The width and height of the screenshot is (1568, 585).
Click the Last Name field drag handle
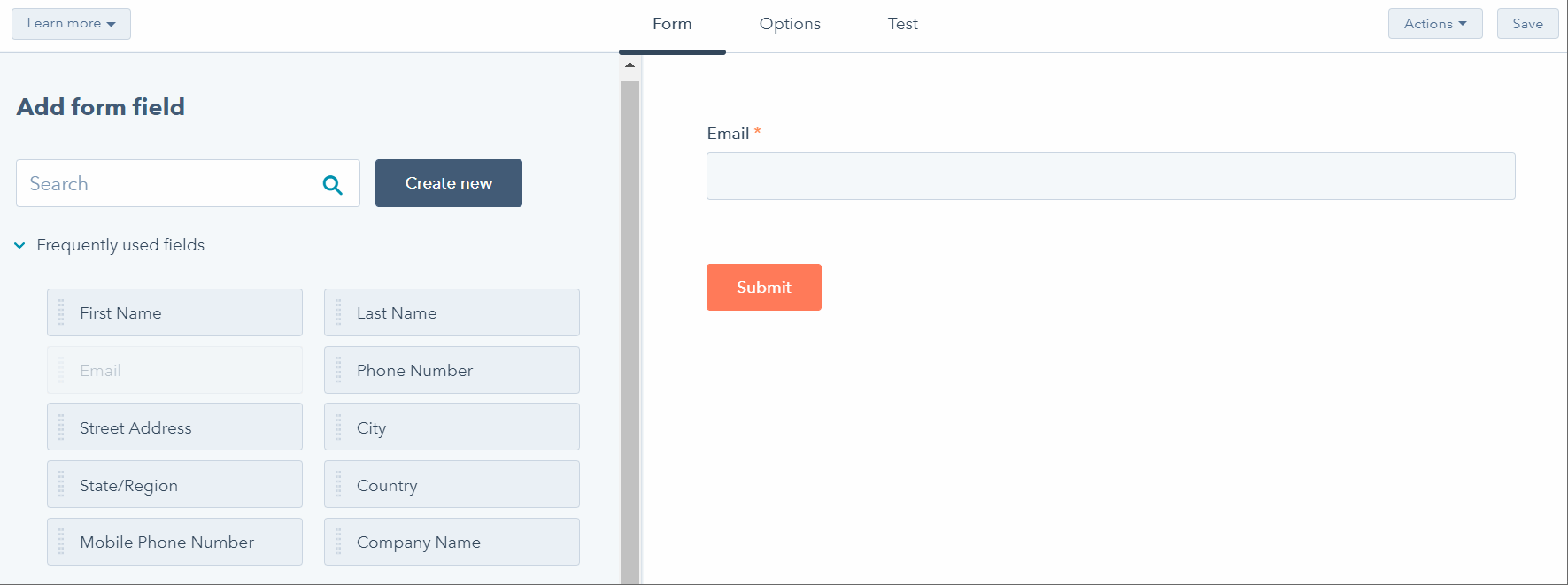[338, 312]
